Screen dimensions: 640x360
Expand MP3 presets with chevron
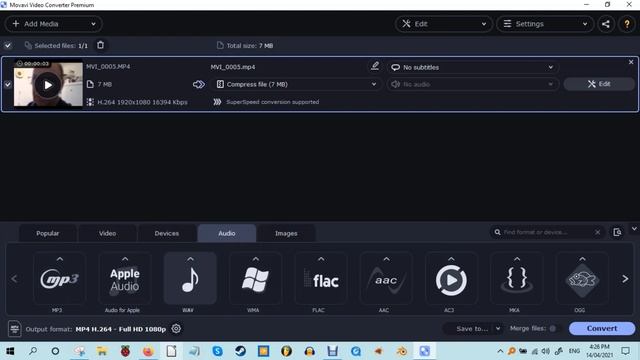(60, 259)
